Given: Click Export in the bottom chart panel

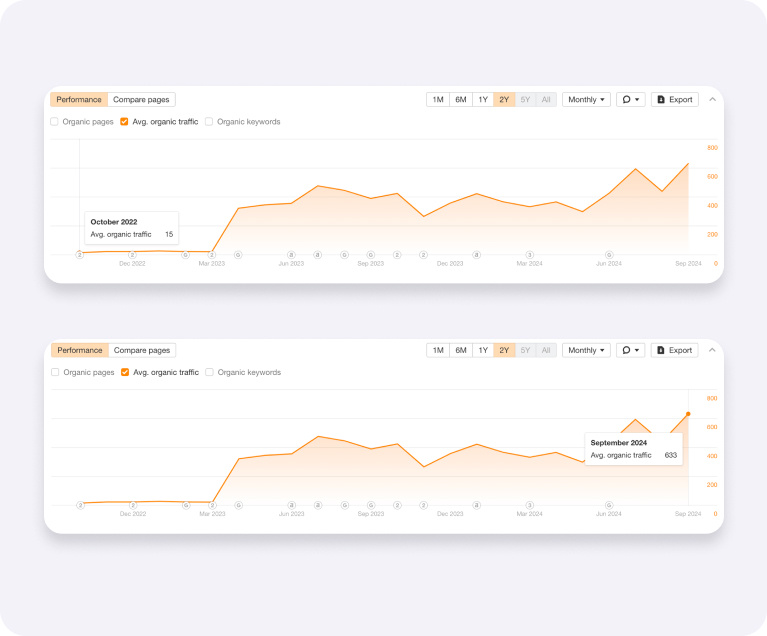Looking at the screenshot, I should pyautogui.click(x=675, y=350).
